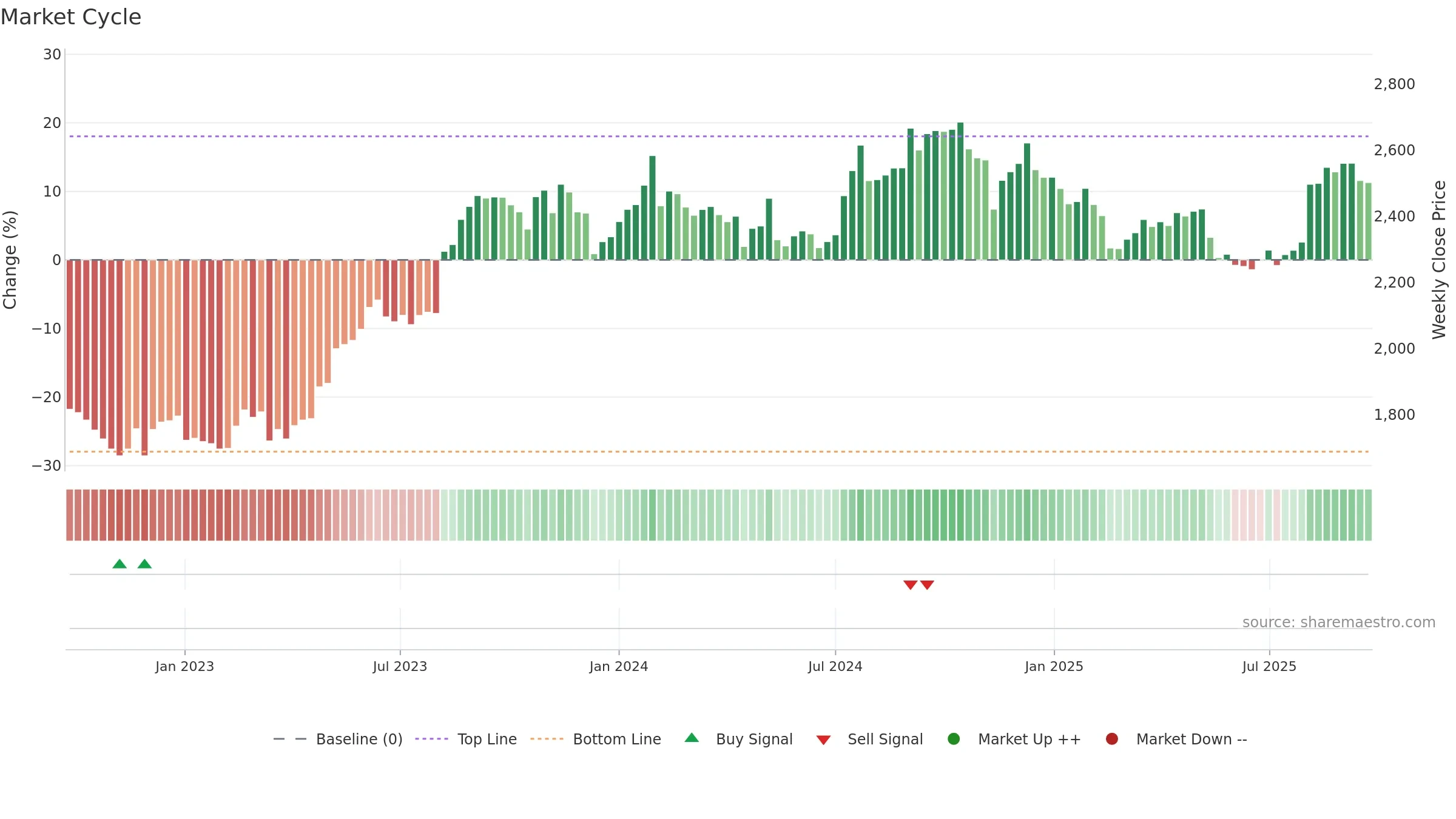Viewport: 1456px width, 819px height.
Task: Click the green Market Up legend dot
Action: coord(954,739)
